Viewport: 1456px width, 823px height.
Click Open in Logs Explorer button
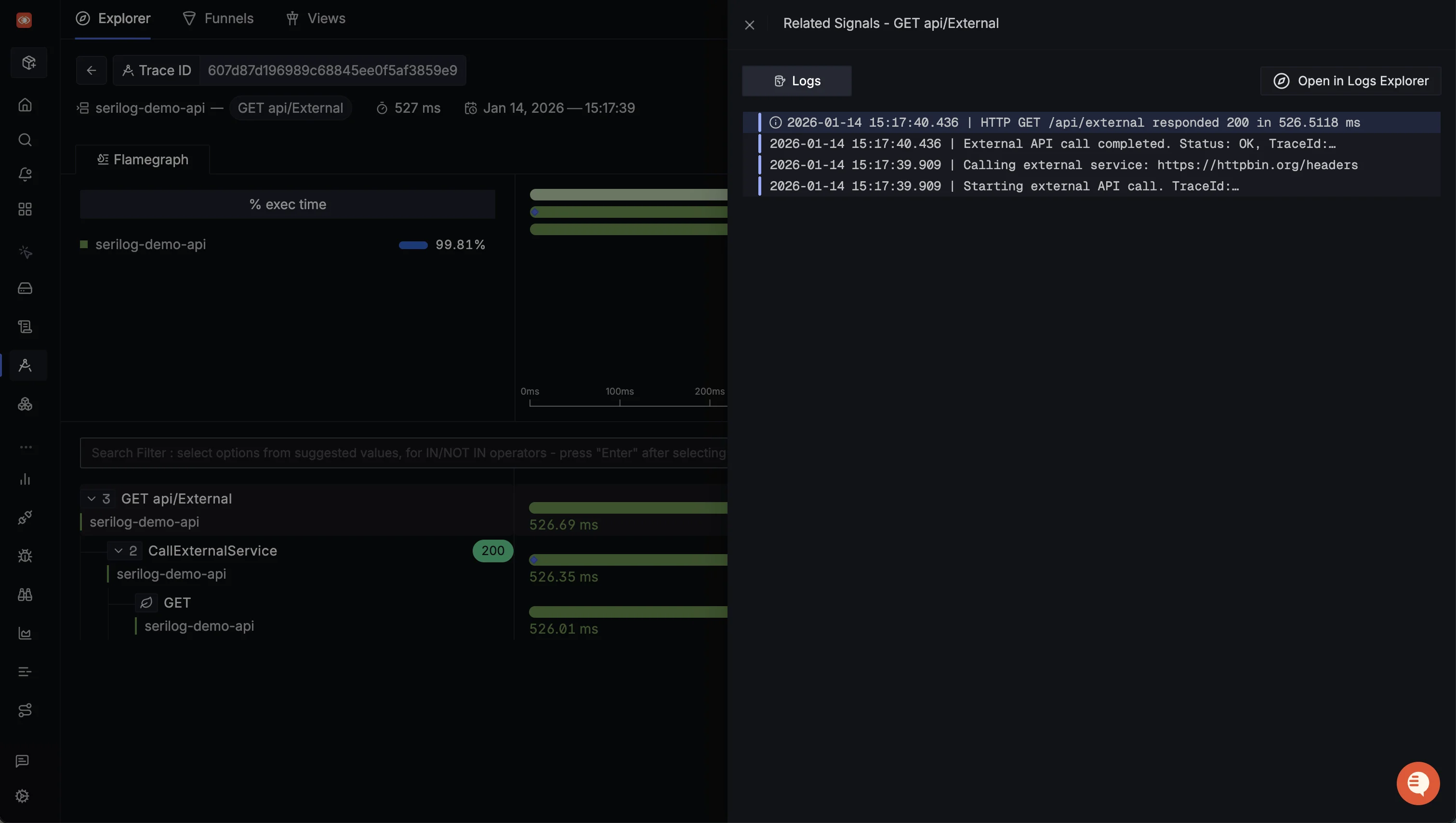tap(1350, 81)
